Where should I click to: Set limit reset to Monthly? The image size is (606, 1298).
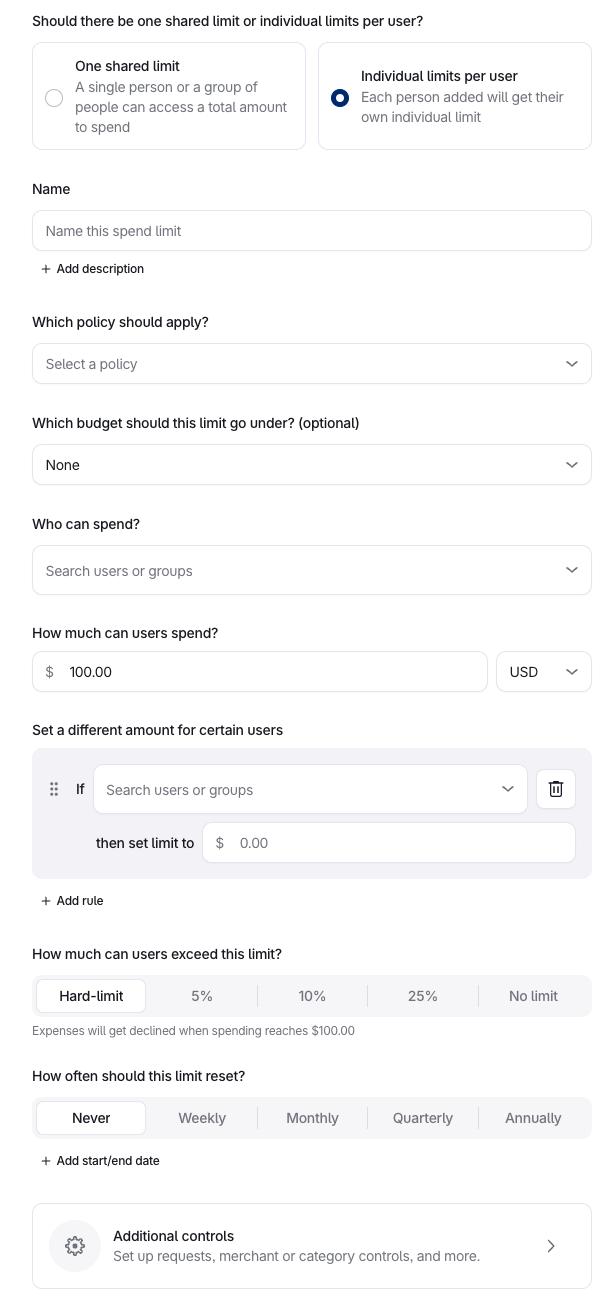(x=312, y=1118)
